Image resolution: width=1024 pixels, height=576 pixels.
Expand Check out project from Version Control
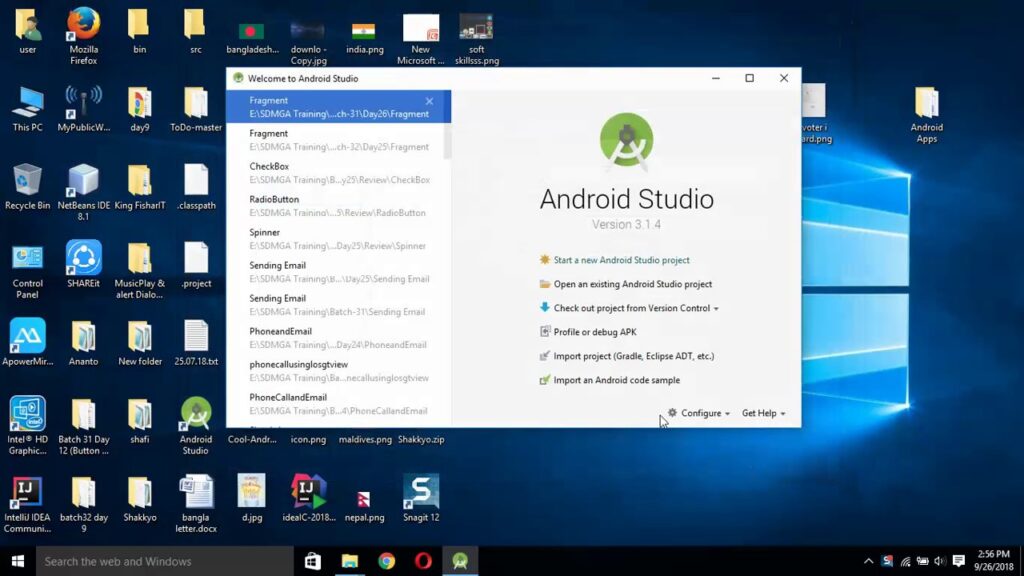[636, 308]
